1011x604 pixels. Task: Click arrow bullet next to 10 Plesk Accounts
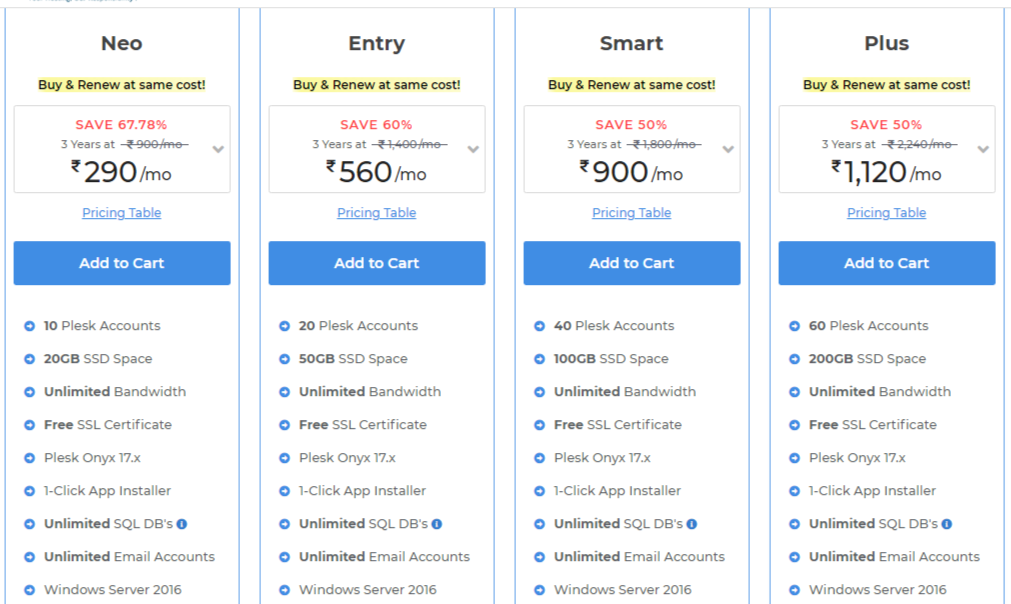coord(30,326)
